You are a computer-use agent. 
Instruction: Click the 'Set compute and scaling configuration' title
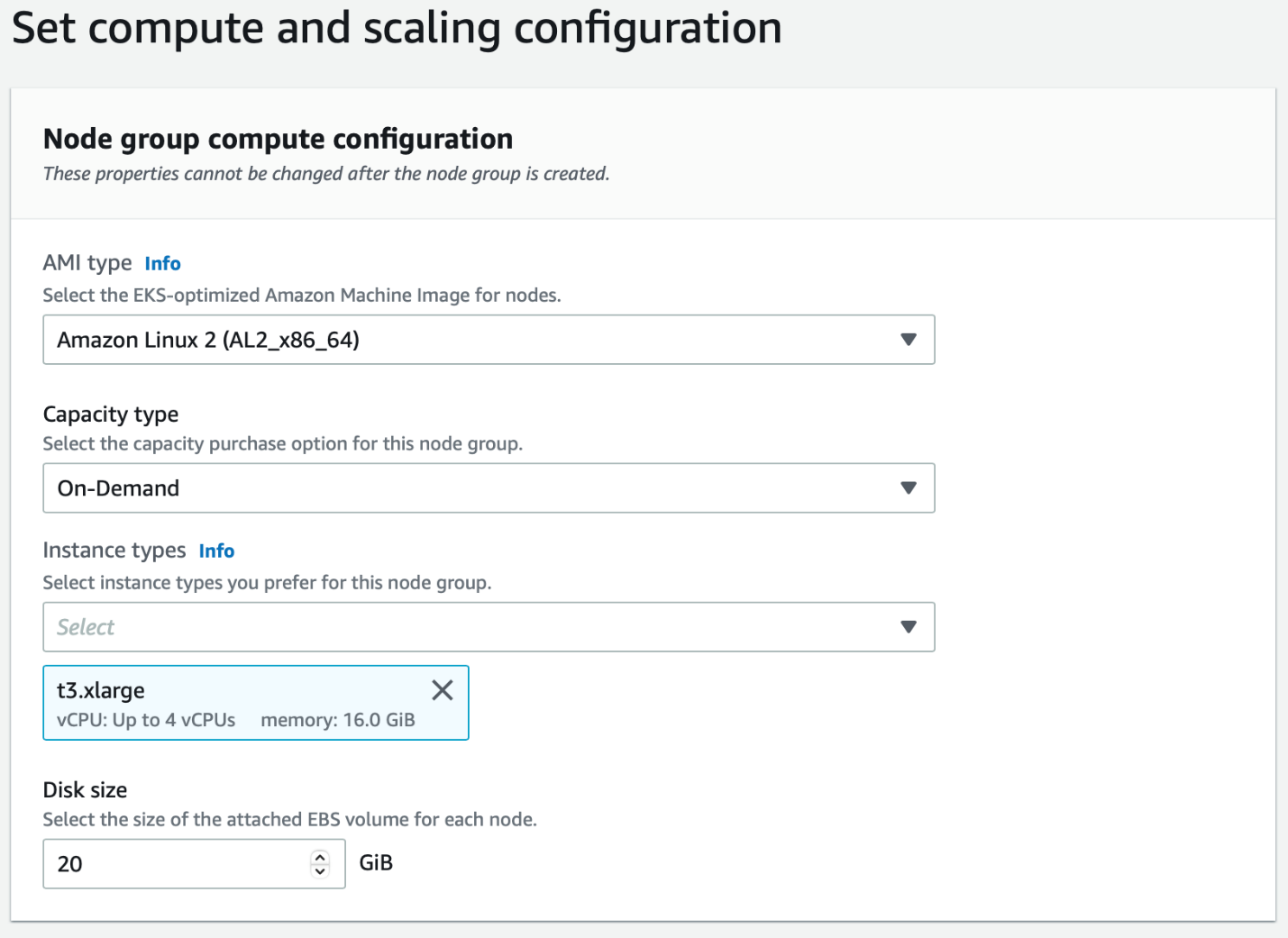(x=397, y=28)
